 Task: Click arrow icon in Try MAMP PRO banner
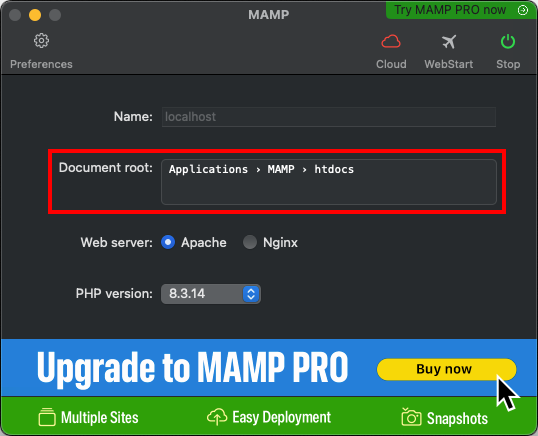(523, 10)
